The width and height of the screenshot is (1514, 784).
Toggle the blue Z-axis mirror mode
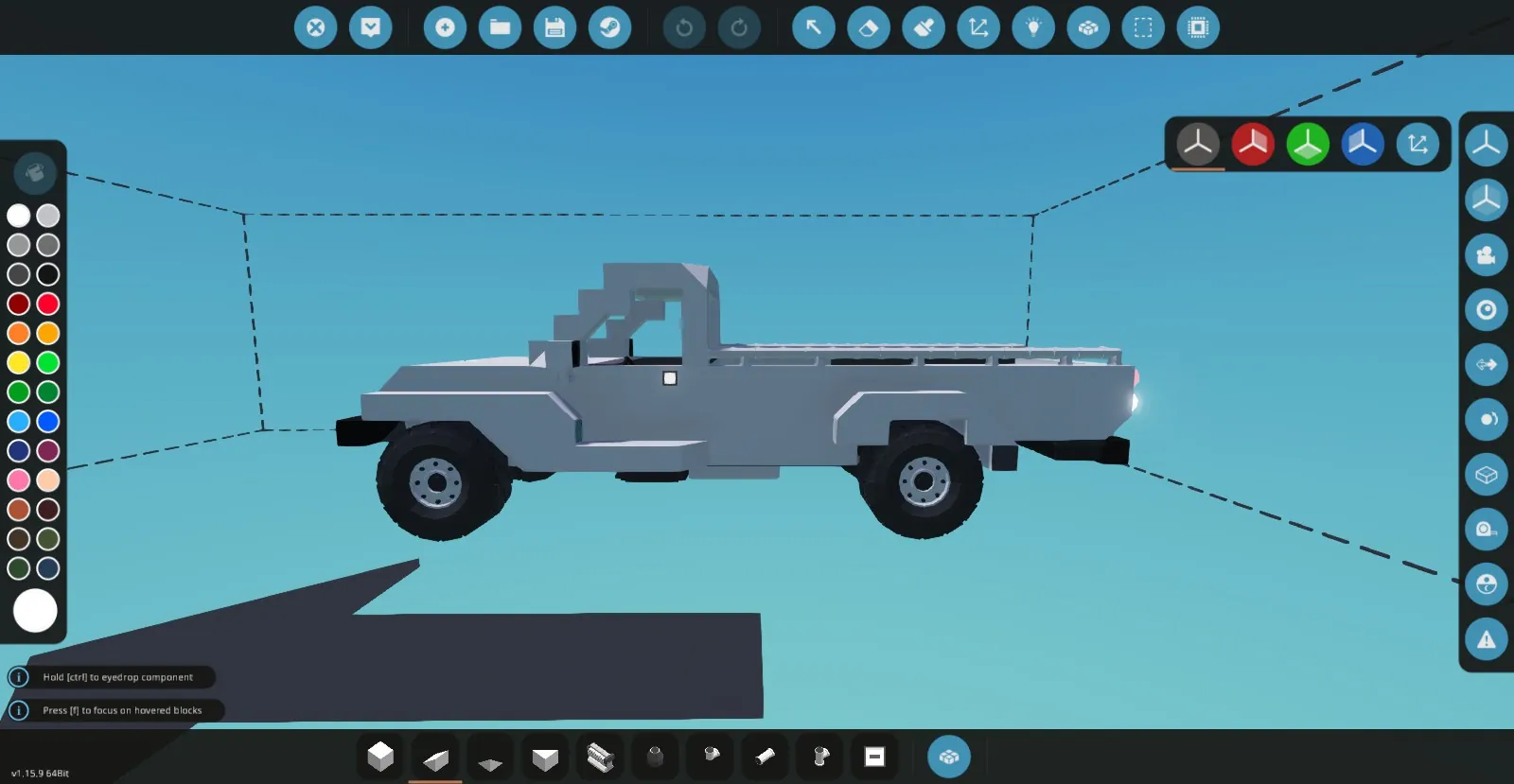click(x=1363, y=144)
